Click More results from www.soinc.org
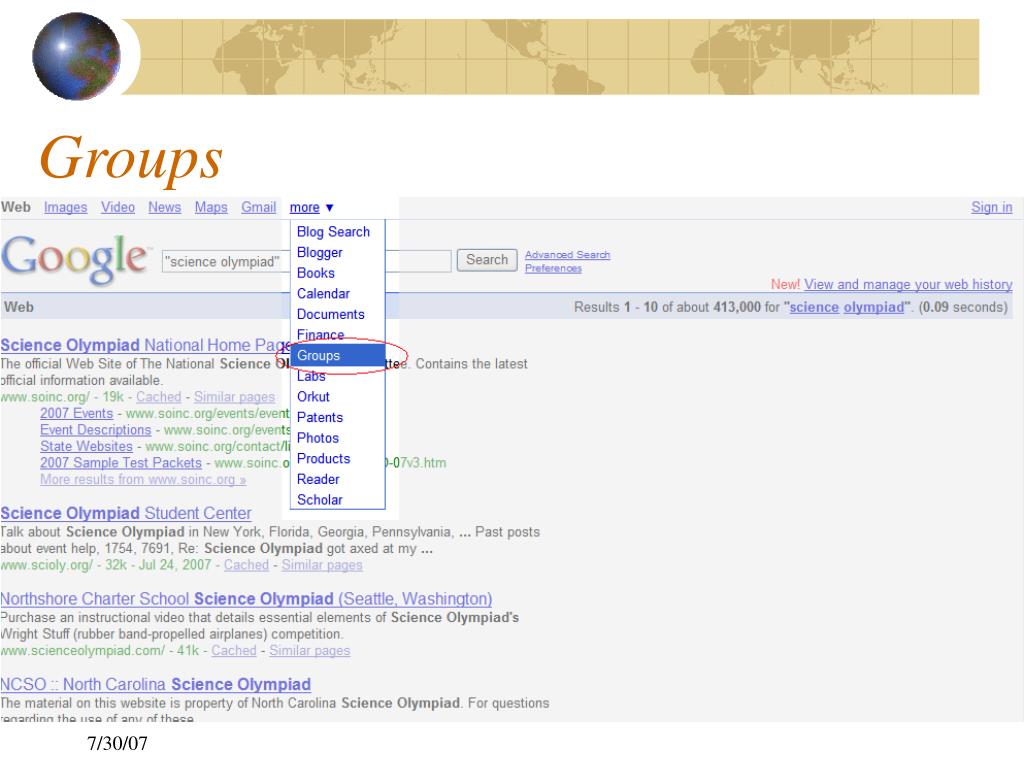 pos(143,479)
